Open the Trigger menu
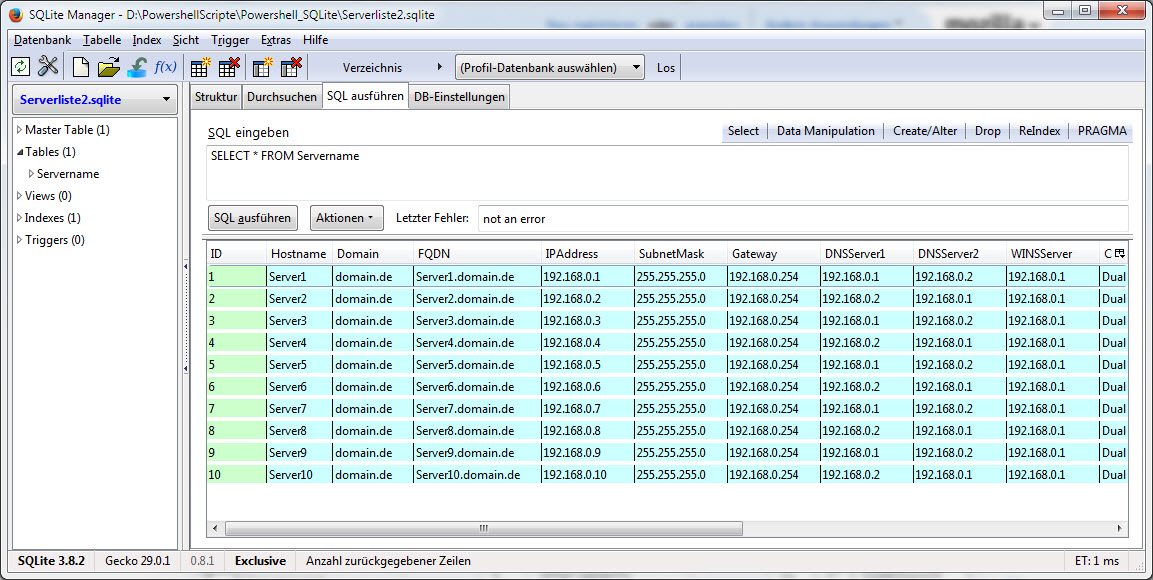 tap(230, 40)
